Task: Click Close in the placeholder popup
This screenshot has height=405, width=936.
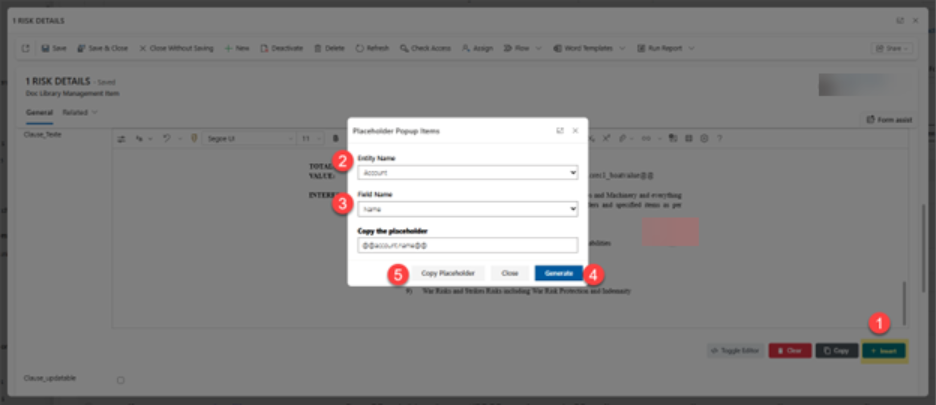Action: tap(510, 273)
